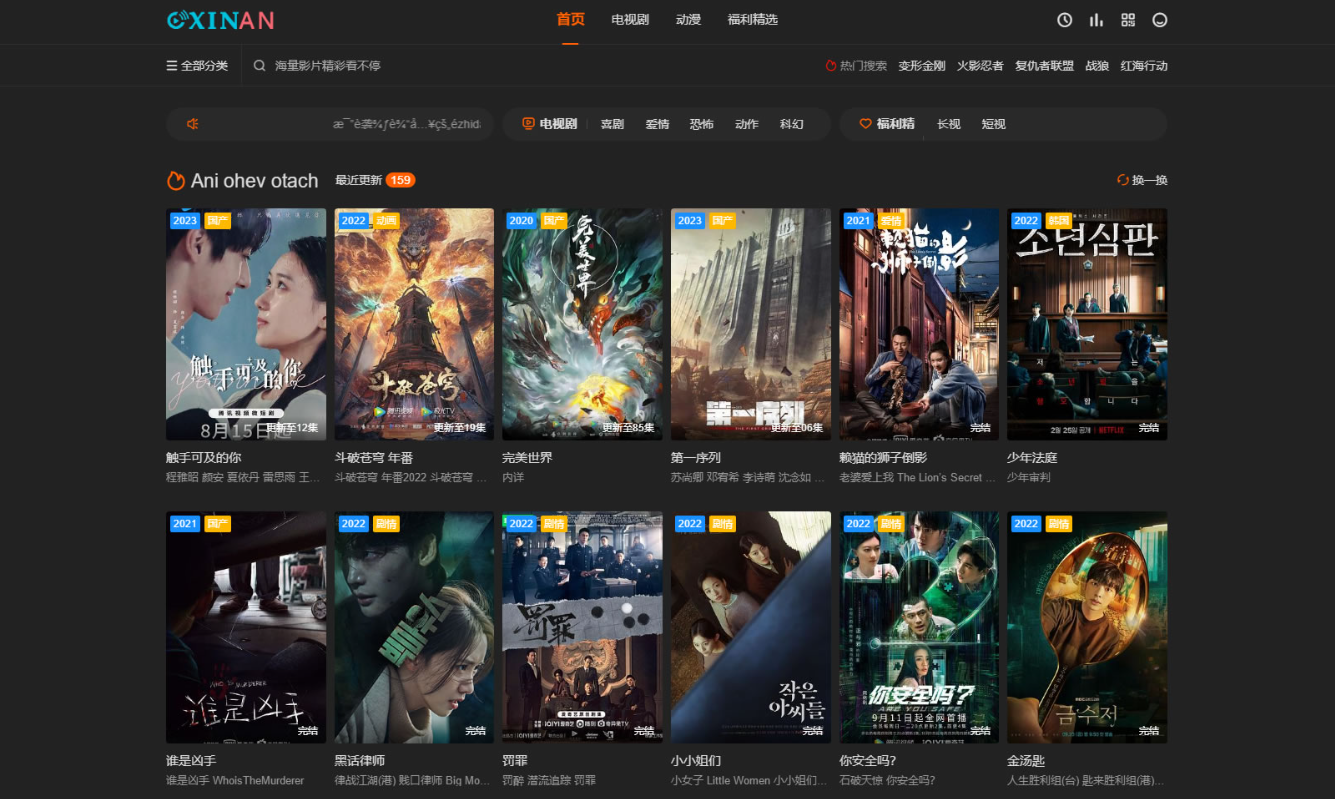Open 全部分类 category menu

pos(197,66)
